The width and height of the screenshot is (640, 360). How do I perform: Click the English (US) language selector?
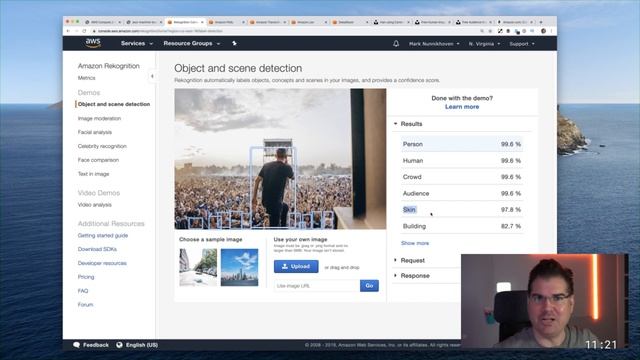(142, 345)
